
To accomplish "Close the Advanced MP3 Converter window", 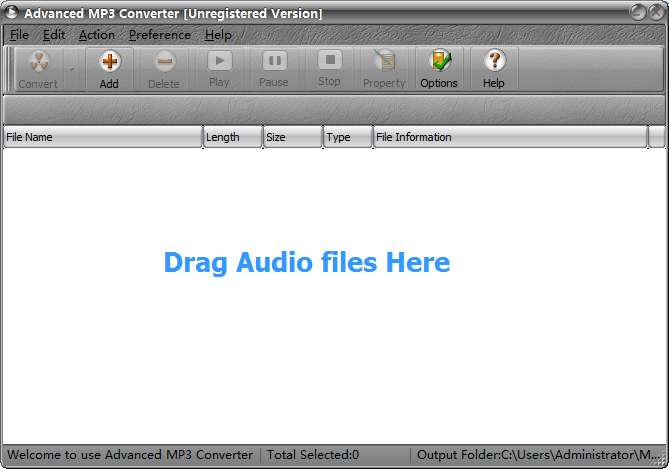I will (657, 12).
